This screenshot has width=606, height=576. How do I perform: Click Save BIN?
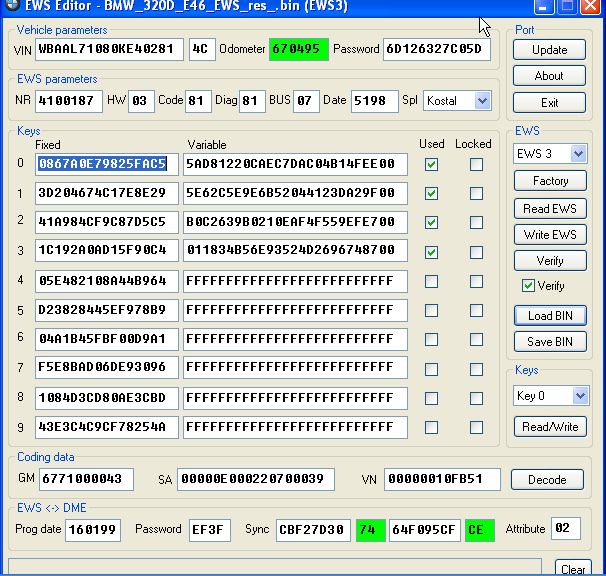550,342
